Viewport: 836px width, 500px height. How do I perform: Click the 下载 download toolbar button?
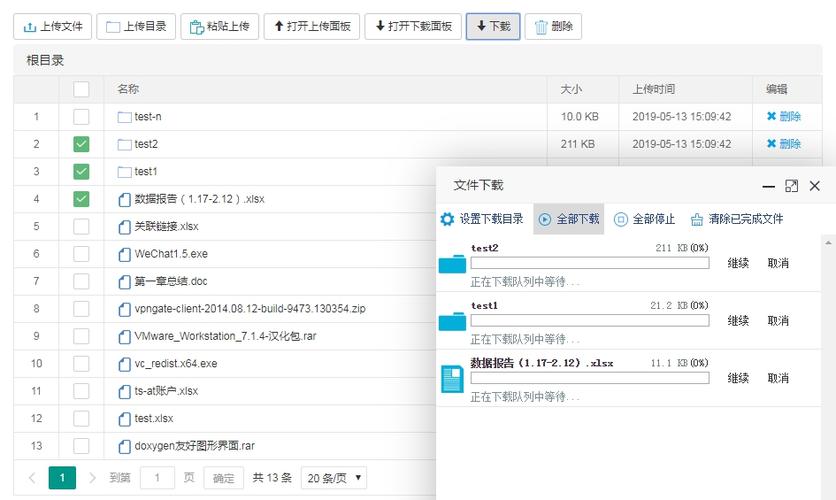[493, 27]
